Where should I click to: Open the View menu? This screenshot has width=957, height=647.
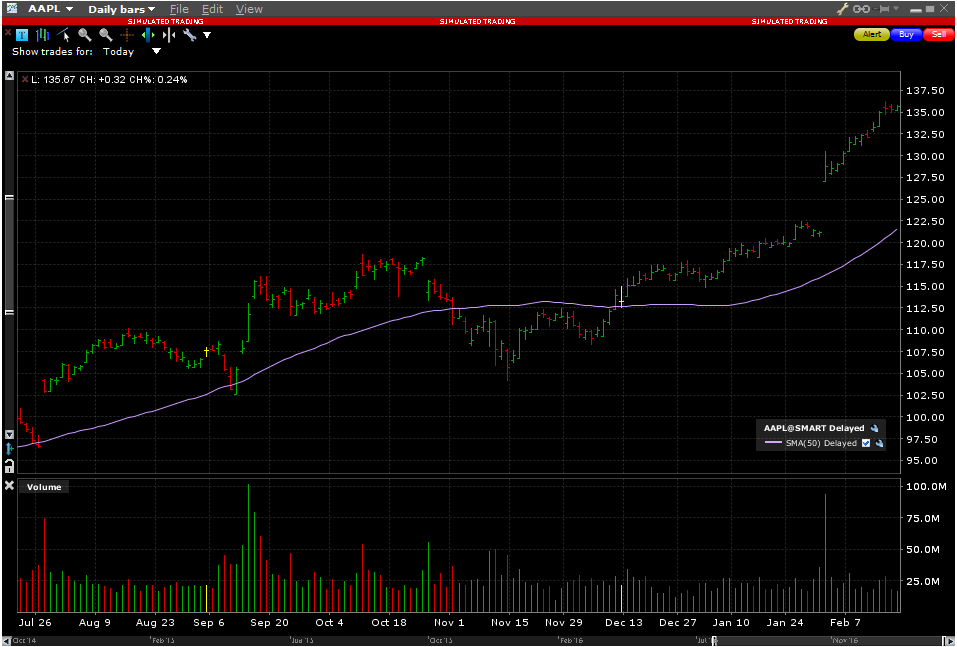(249, 9)
